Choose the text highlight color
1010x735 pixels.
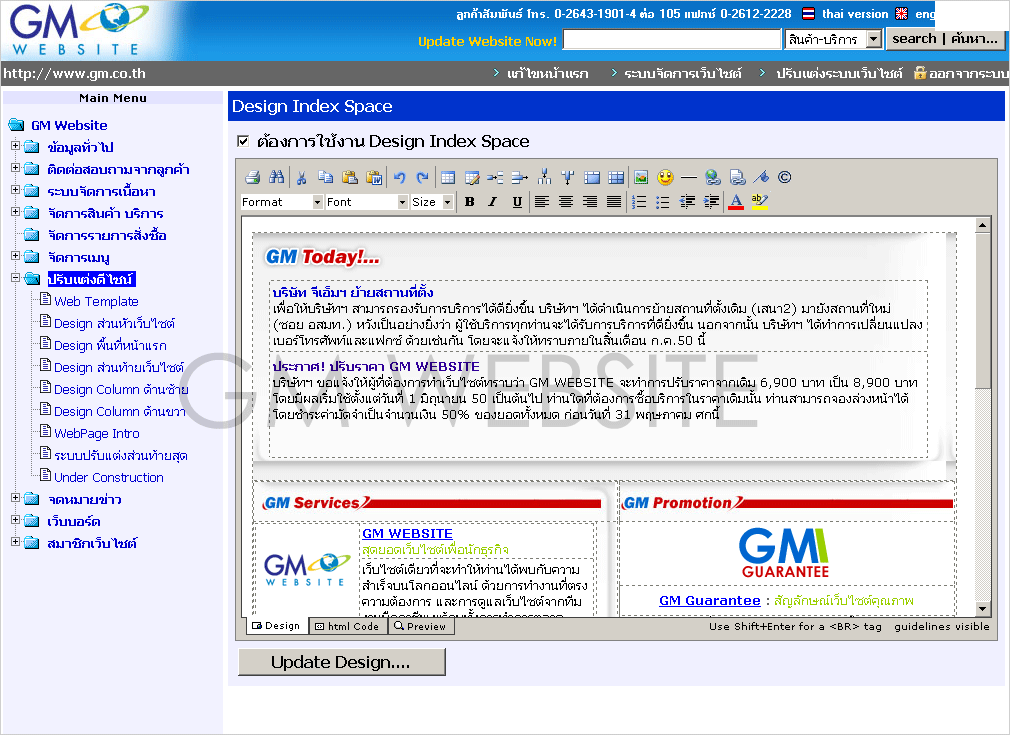point(759,202)
